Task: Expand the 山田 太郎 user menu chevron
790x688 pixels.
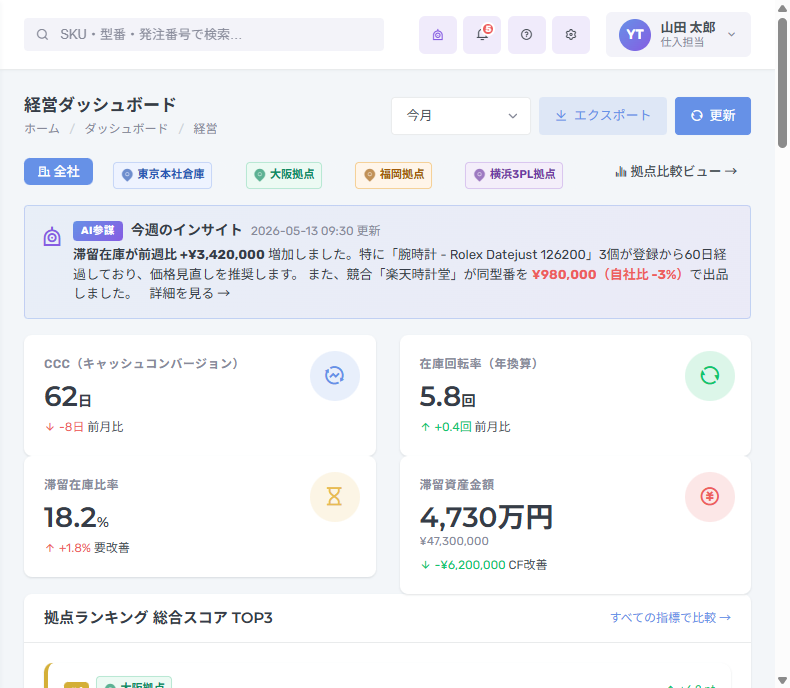Action: pyautogui.click(x=732, y=35)
